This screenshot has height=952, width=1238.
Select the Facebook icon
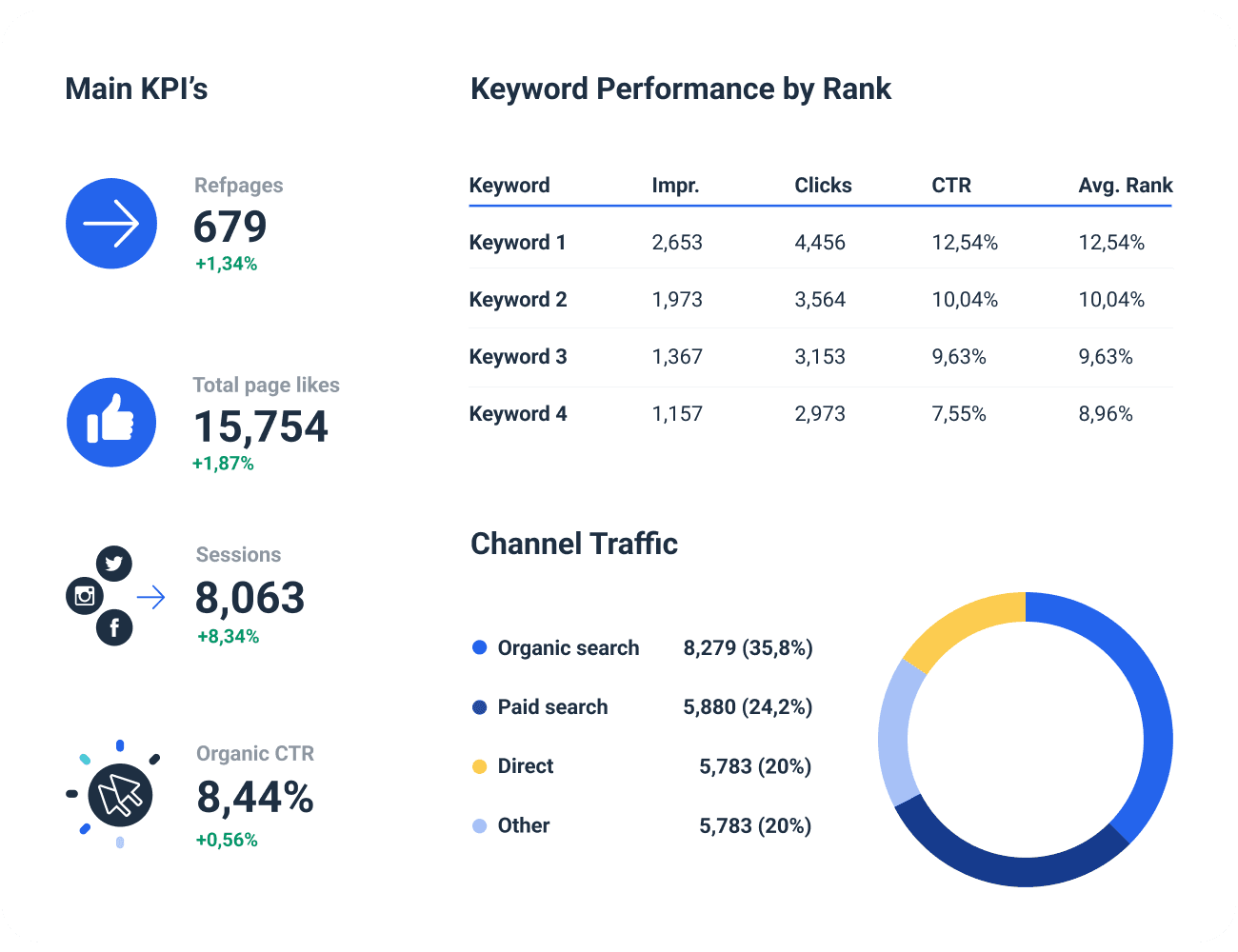[x=114, y=627]
